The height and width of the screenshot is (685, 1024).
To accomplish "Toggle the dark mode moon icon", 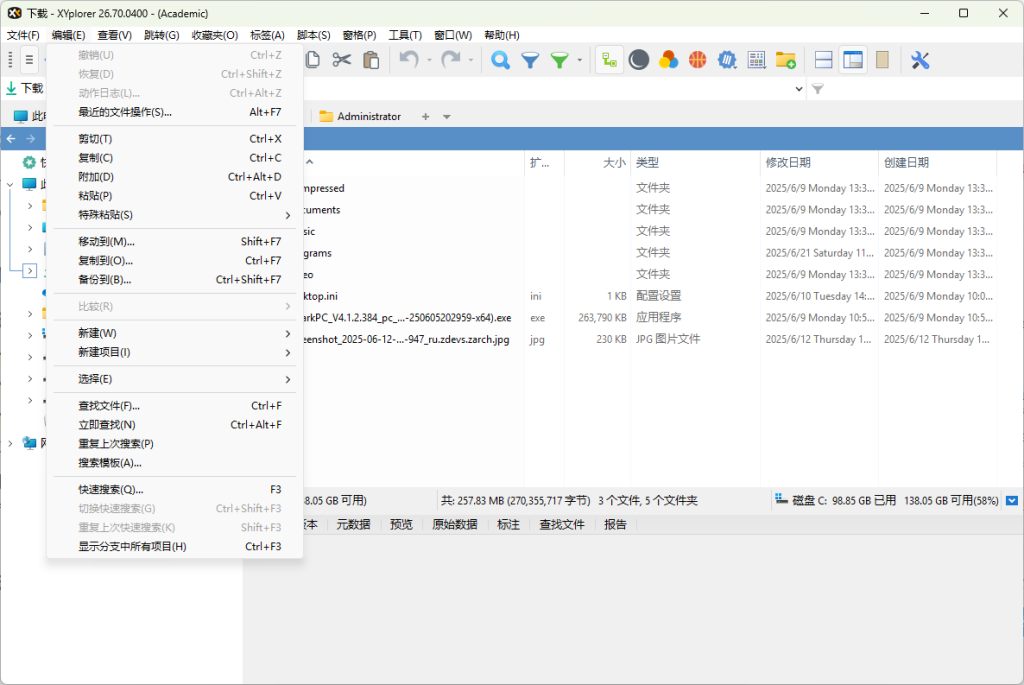I will point(639,60).
